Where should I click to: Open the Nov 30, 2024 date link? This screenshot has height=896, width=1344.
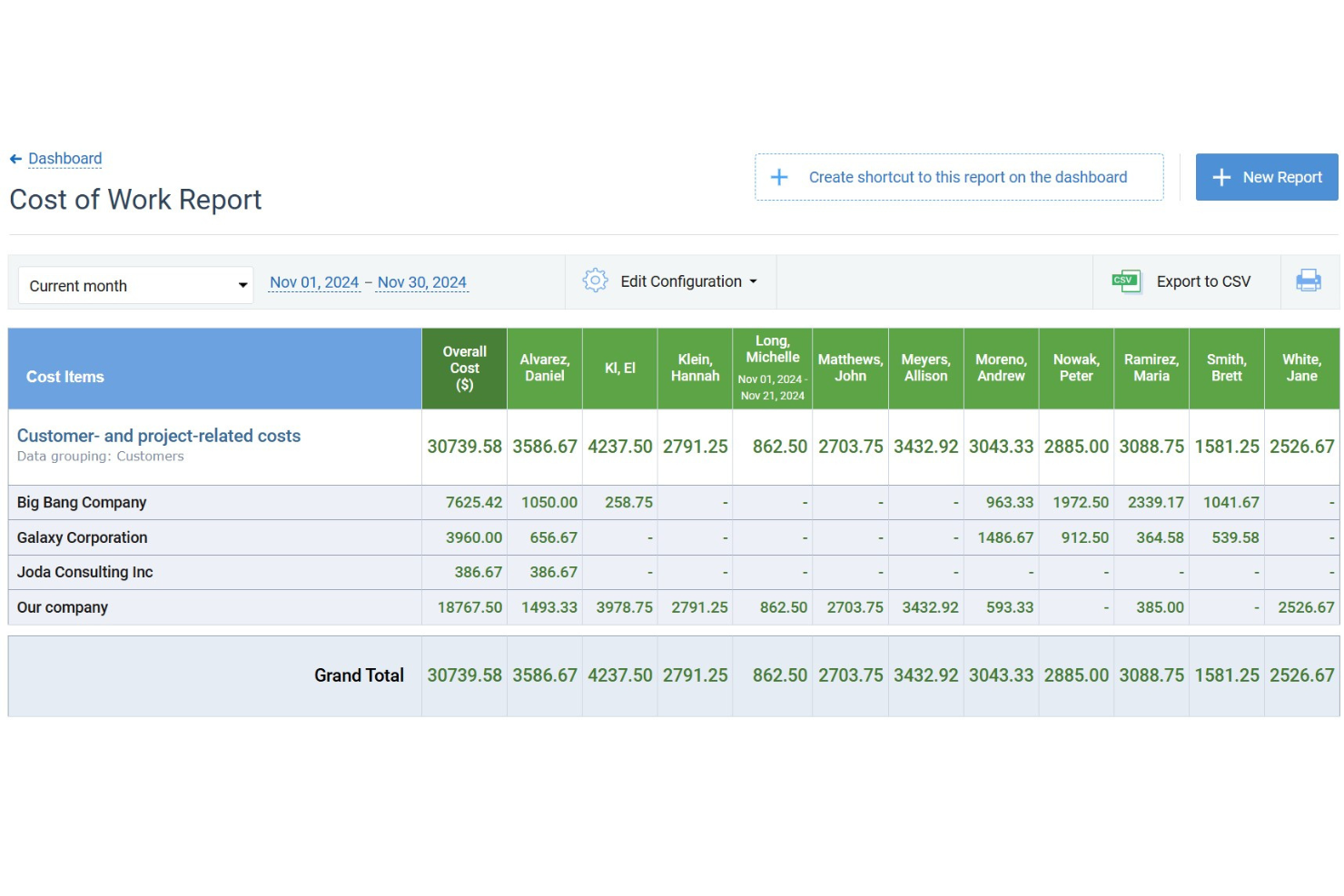pyautogui.click(x=421, y=282)
